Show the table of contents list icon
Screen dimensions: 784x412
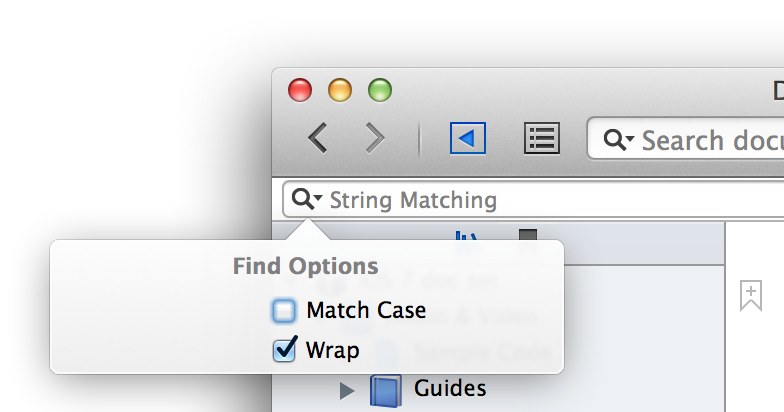[x=542, y=138]
